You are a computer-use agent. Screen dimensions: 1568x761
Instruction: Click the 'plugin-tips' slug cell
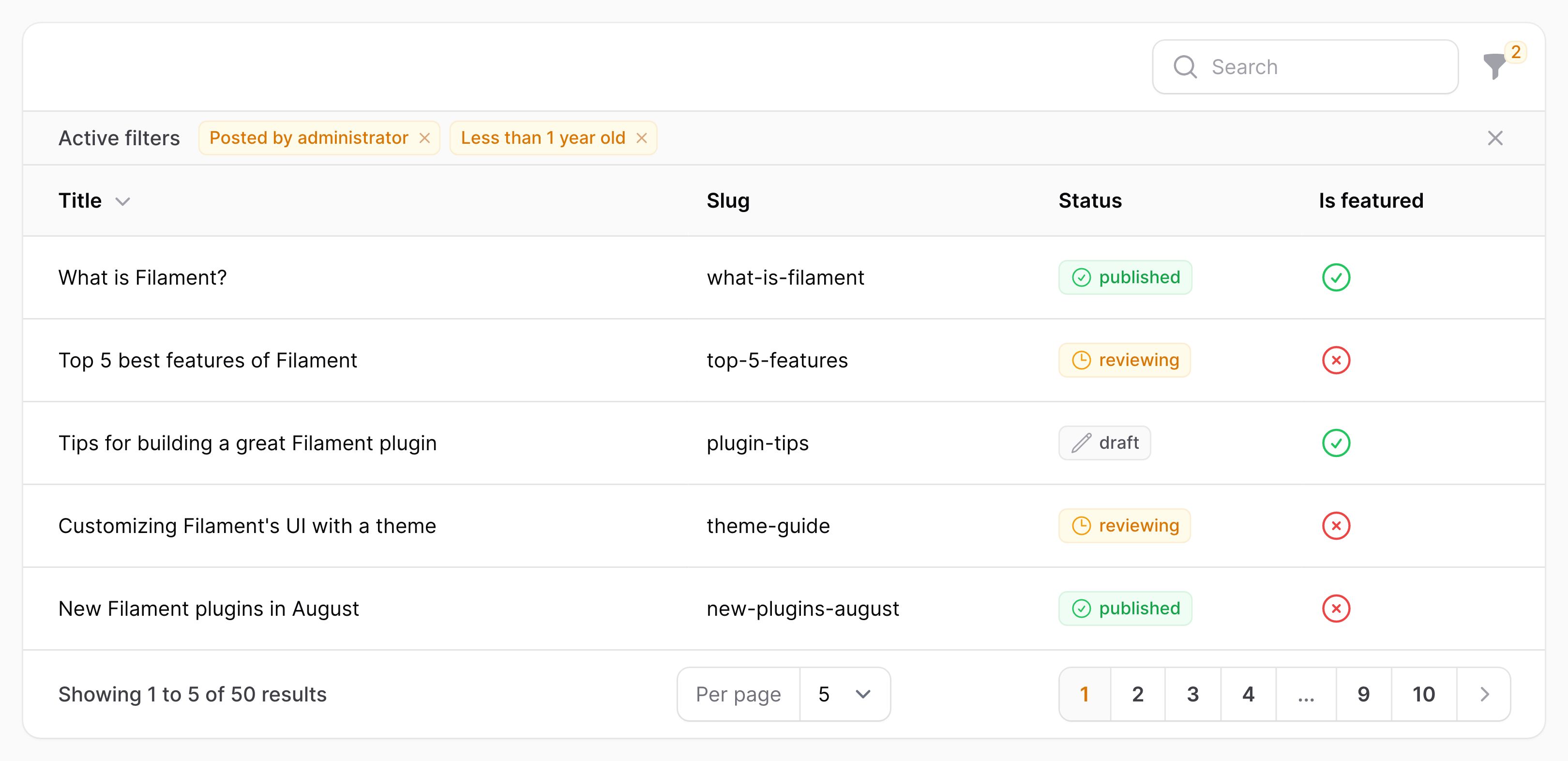pyautogui.click(x=757, y=443)
